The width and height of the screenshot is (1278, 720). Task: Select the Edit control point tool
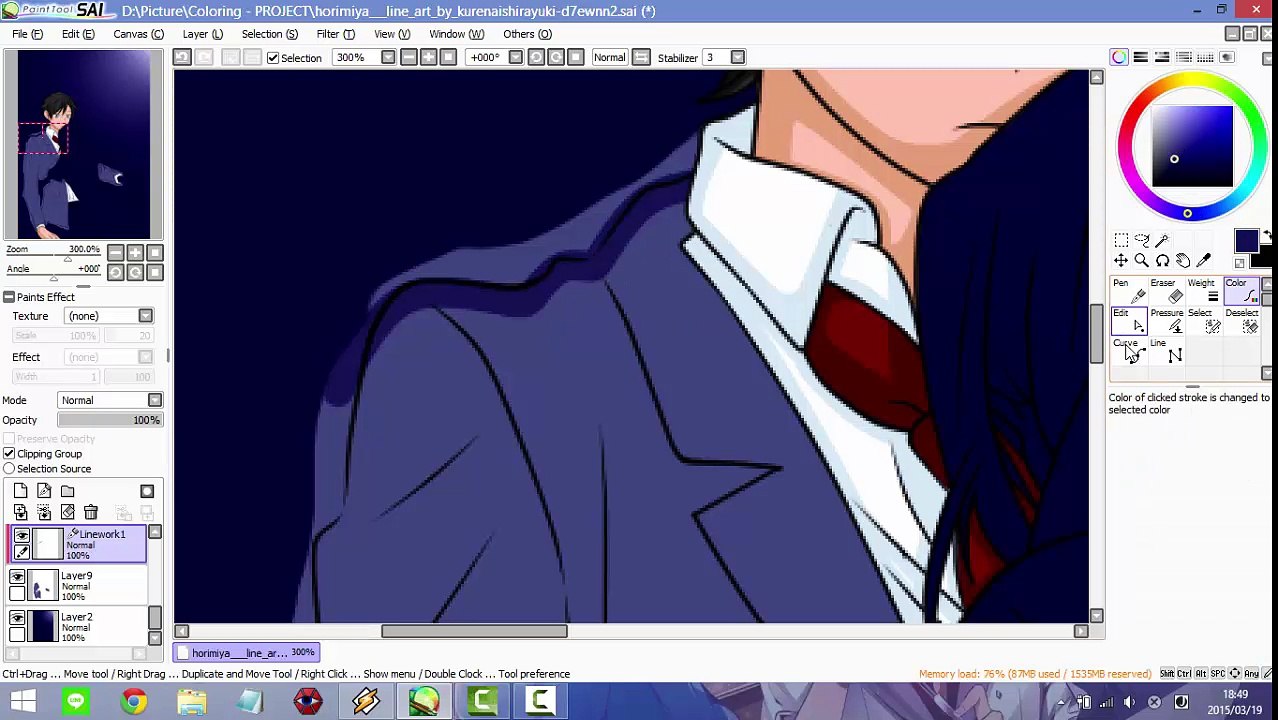(x=1129, y=322)
